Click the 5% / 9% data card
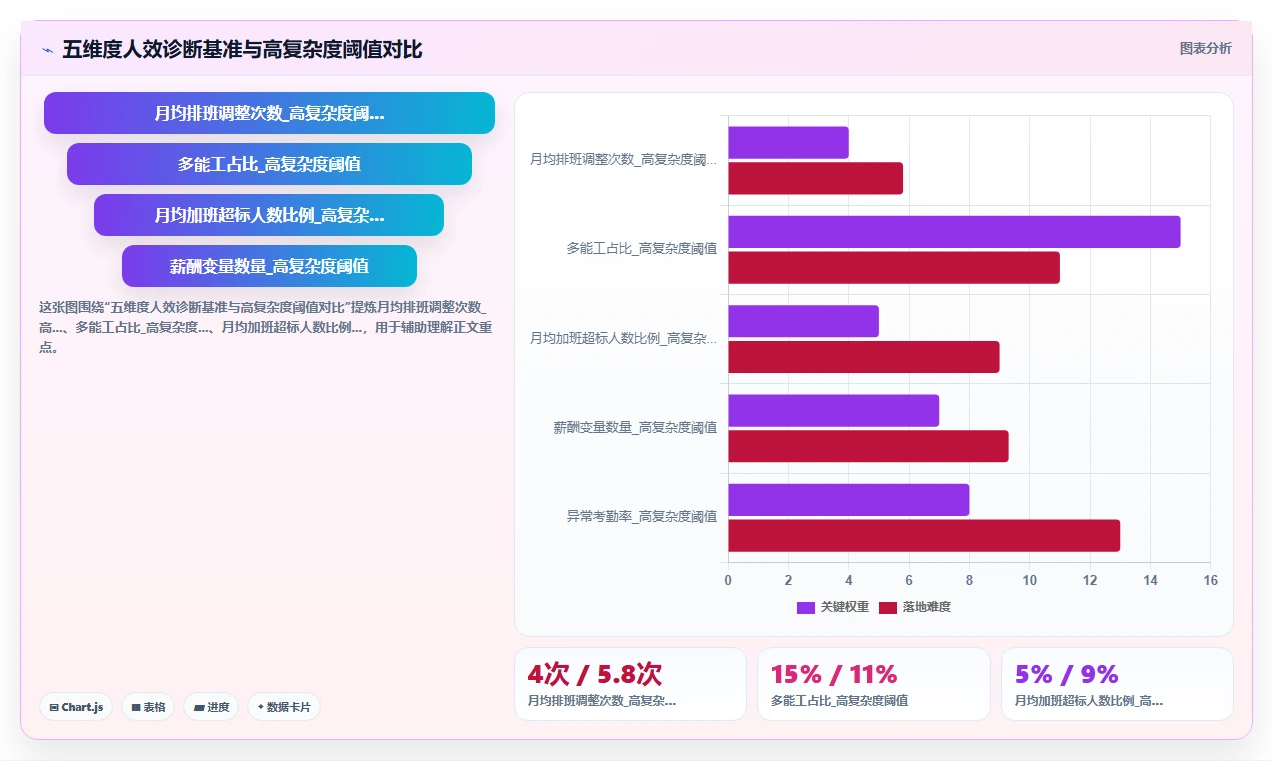Image resolution: width=1273 pixels, height=761 pixels. coord(1117,684)
